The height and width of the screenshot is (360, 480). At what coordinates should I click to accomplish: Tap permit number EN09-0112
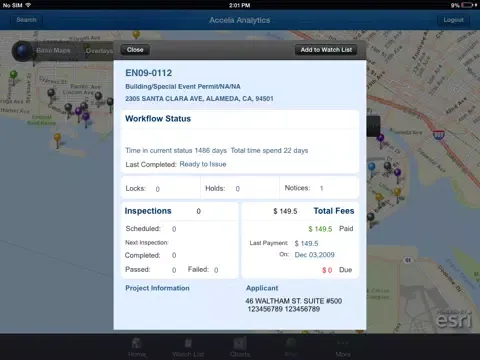point(149,73)
